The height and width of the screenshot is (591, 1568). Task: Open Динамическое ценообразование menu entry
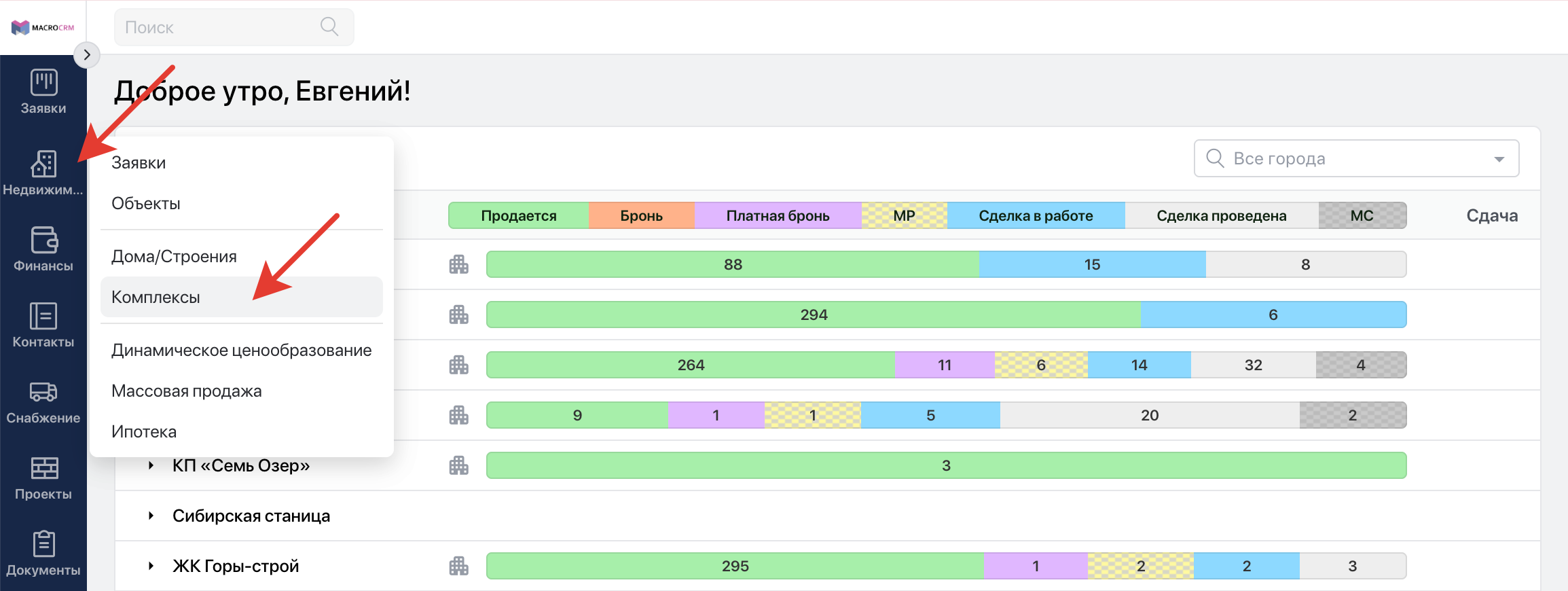[242, 350]
